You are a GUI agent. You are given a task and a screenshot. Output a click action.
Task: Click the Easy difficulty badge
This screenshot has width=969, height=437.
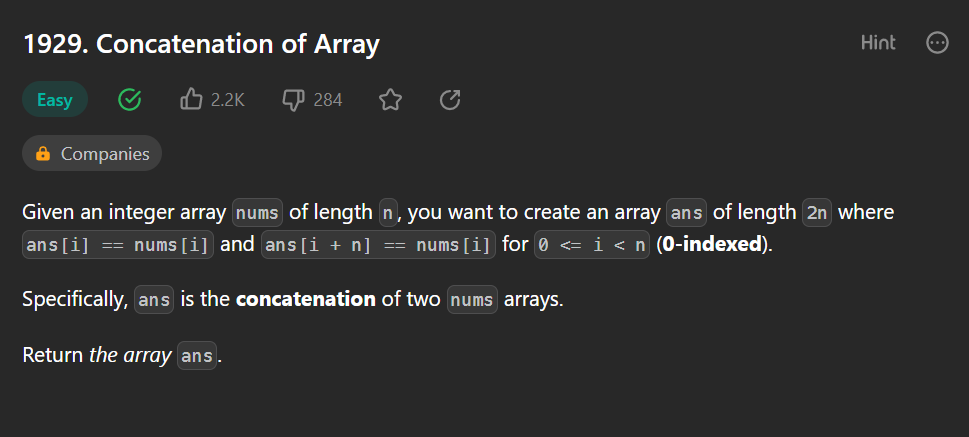pyautogui.click(x=55, y=100)
